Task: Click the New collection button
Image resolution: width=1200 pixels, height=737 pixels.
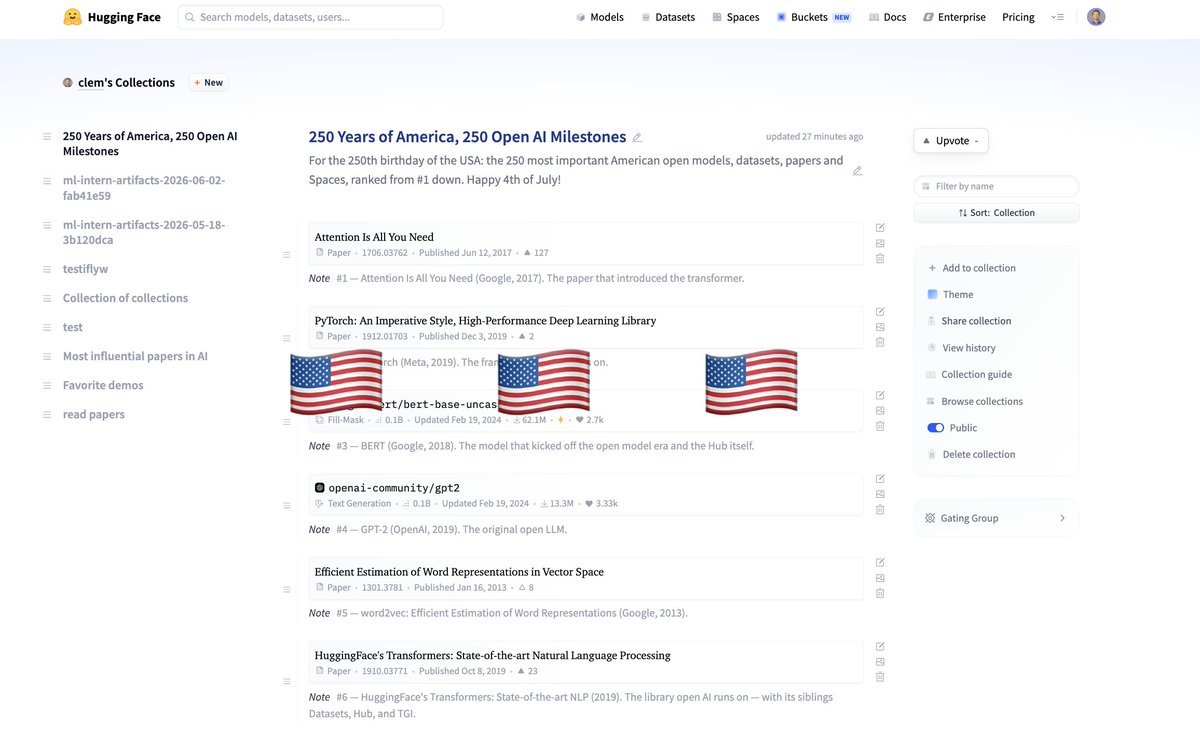Action: [209, 82]
